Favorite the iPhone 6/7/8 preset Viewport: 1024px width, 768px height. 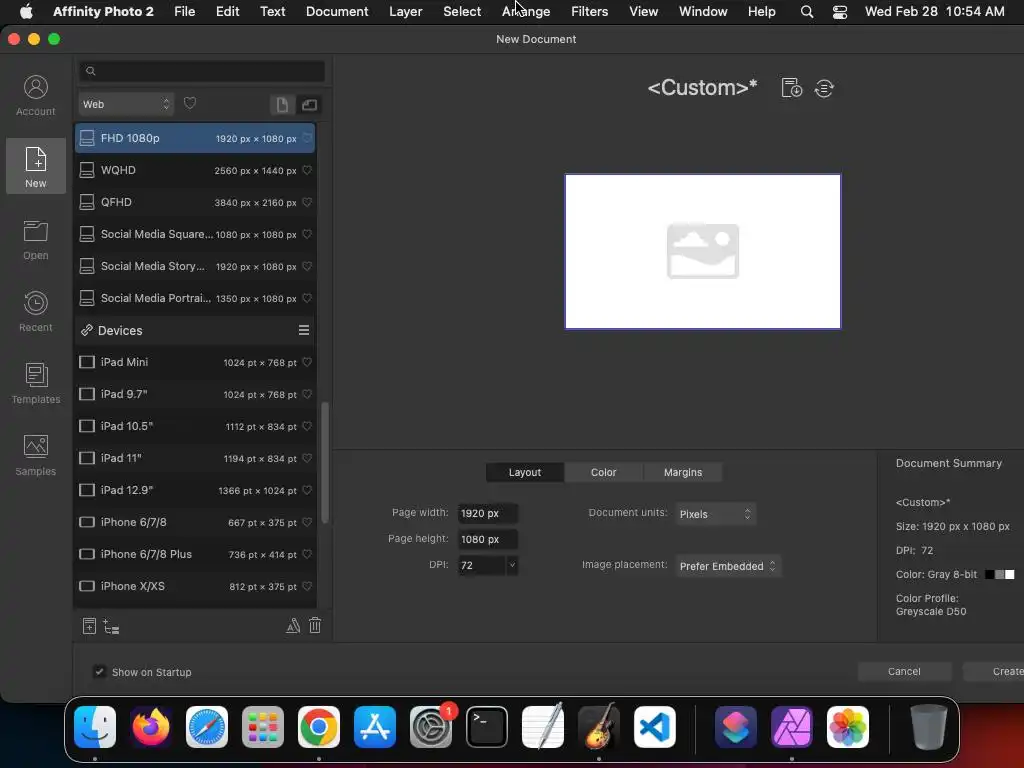point(307,522)
